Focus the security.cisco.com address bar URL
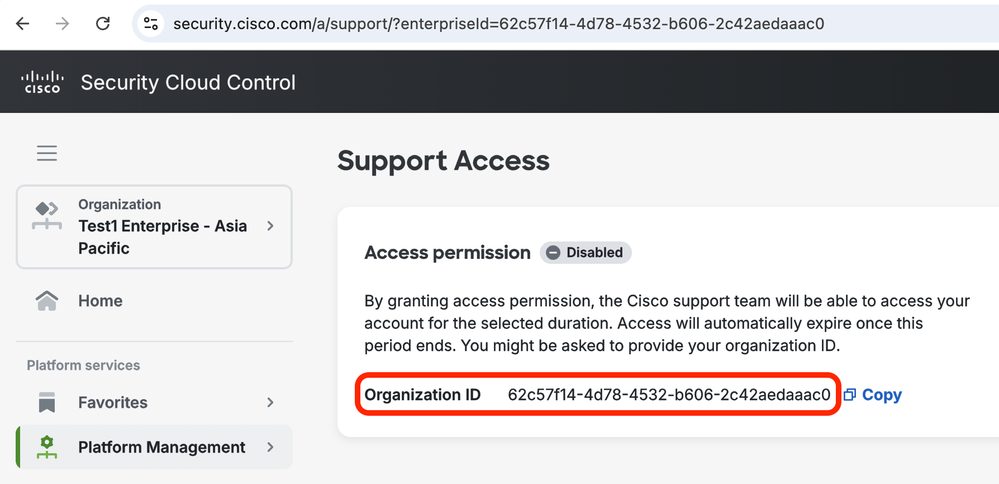This screenshot has height=484, width=999. 498,24
